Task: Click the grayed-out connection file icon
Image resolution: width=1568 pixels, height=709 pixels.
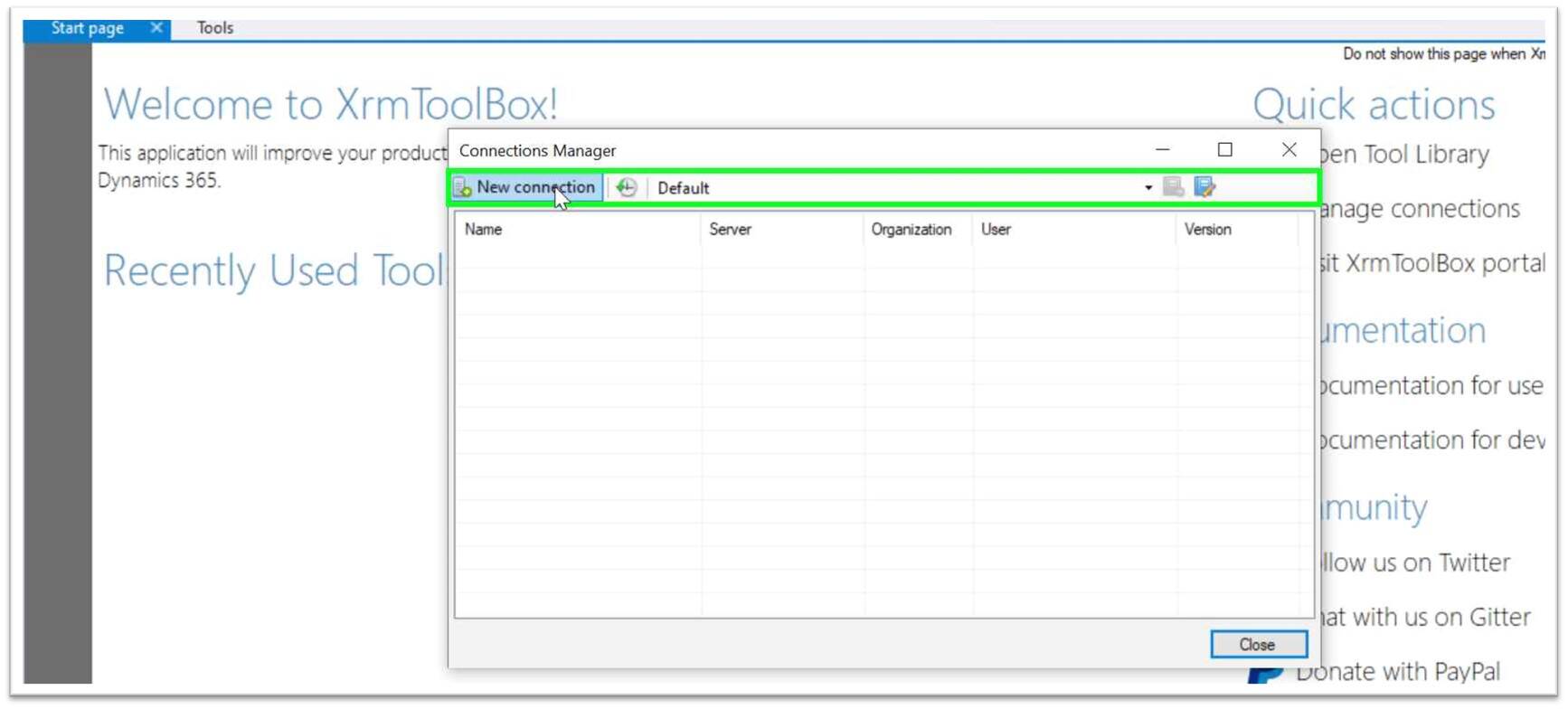Action: pyautogui.click(x=1173, y=187)
